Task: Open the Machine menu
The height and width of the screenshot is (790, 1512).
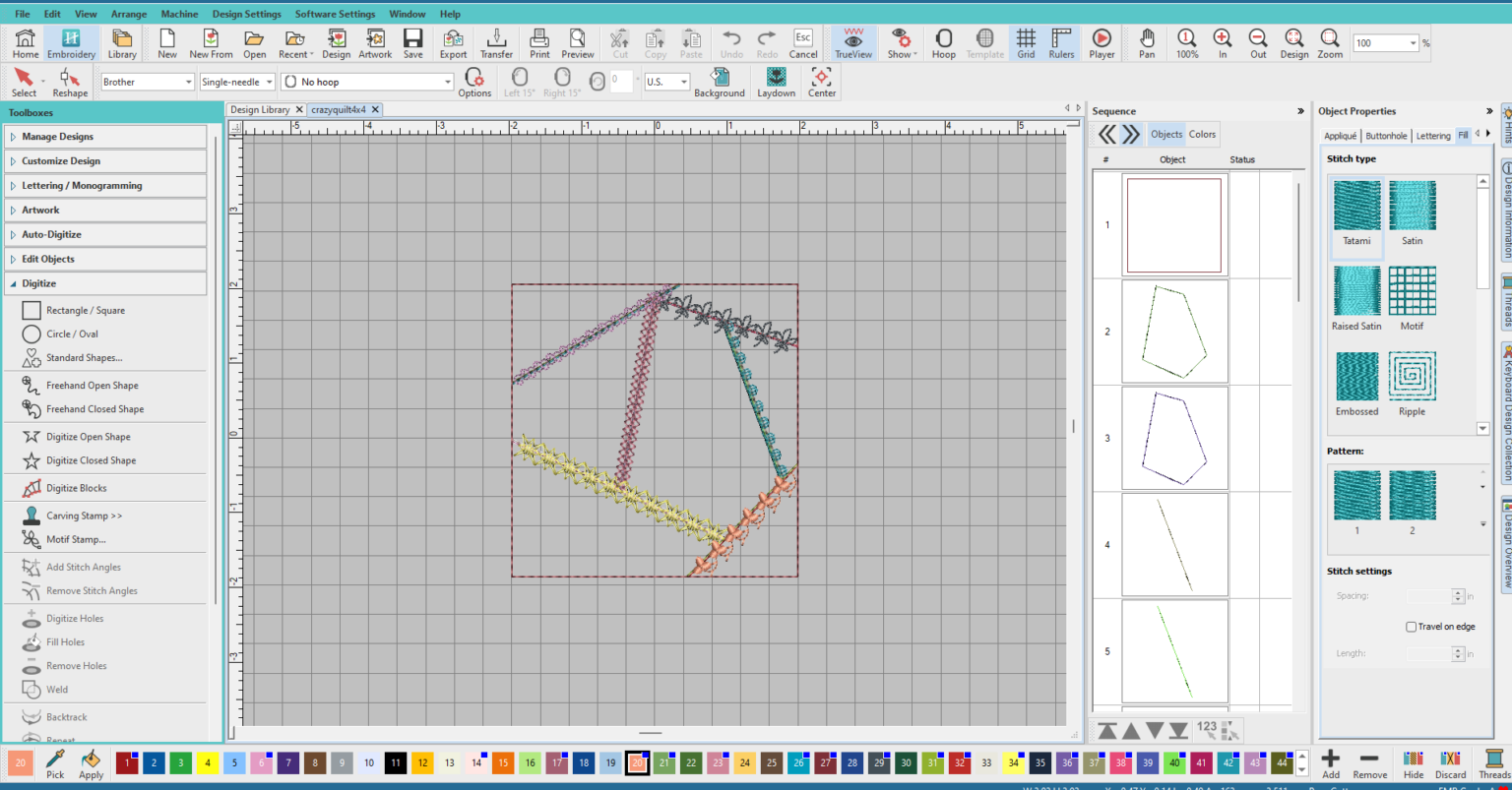Action: tap(178, 14)
